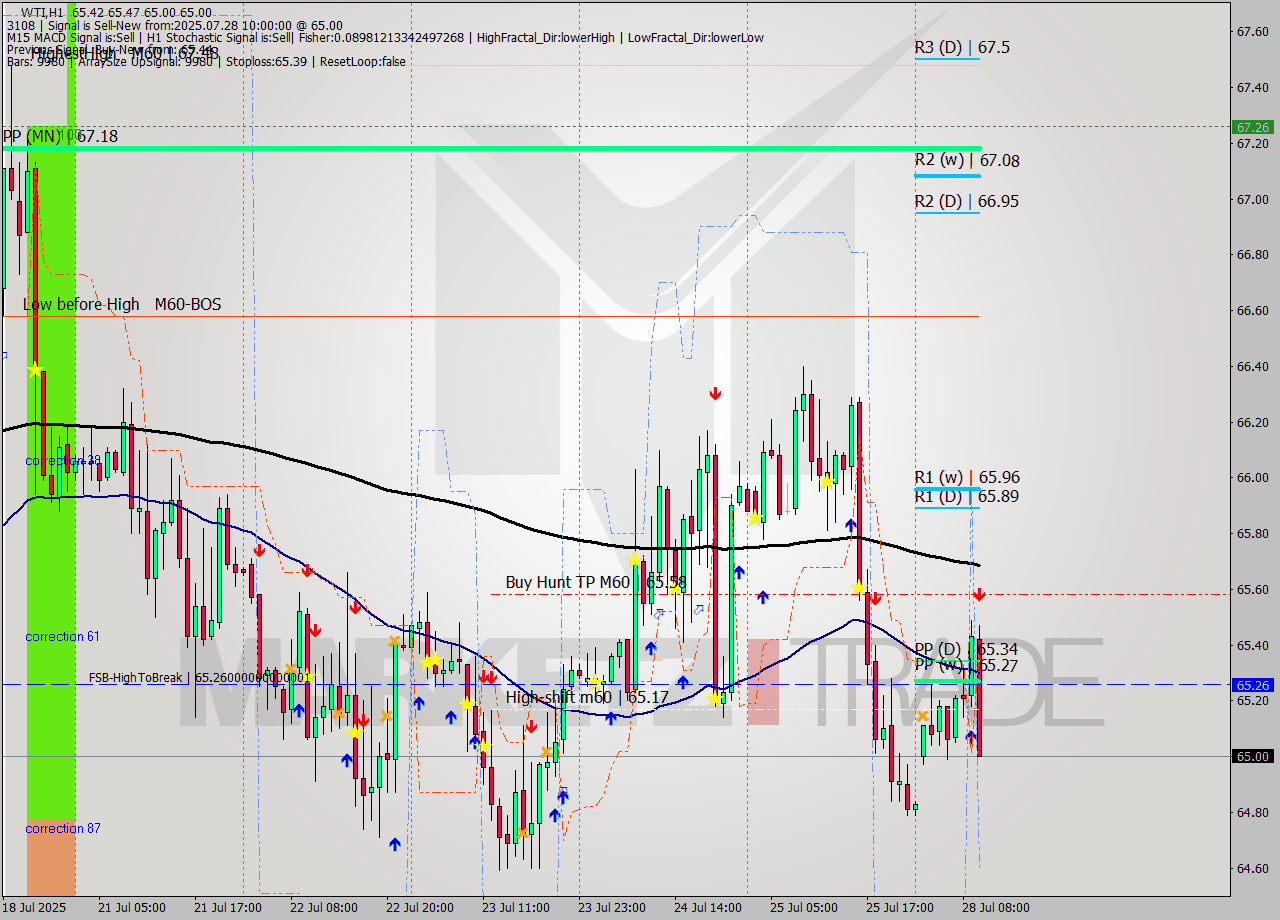1280x920 pixels.
Task: Click the WTI,H1 chart title text
Action: click(30, 8)
